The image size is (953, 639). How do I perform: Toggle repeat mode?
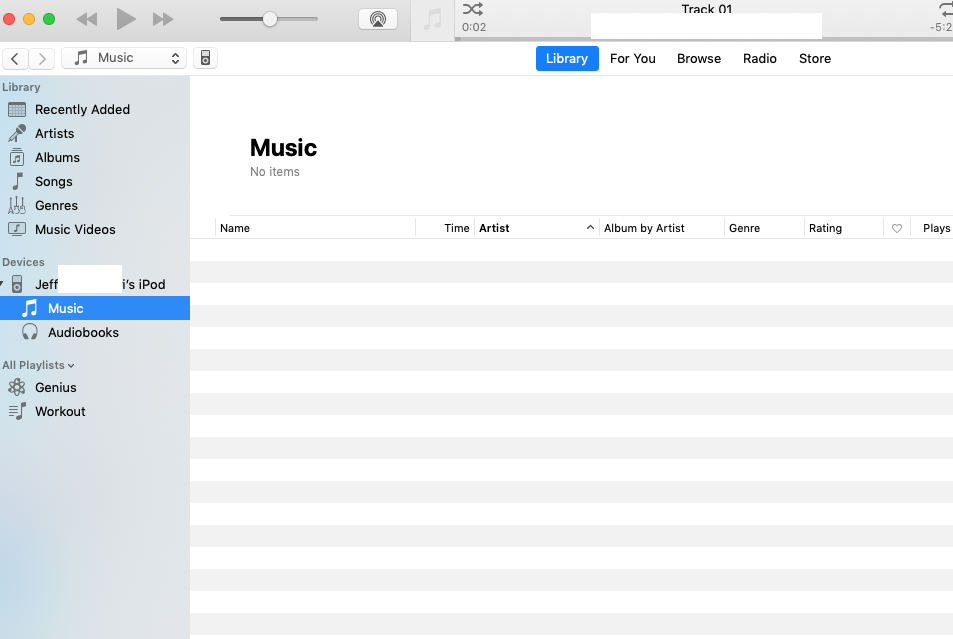pos(946,9)
